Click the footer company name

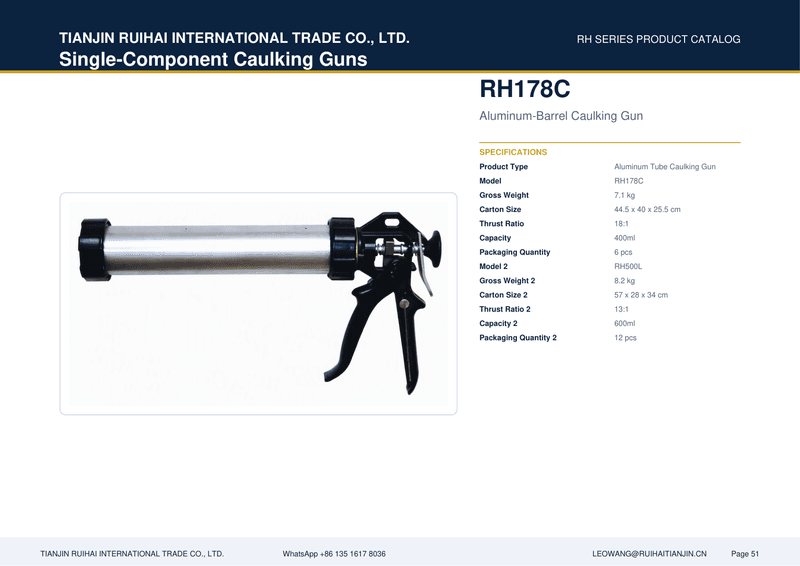[x=132, y=554]
